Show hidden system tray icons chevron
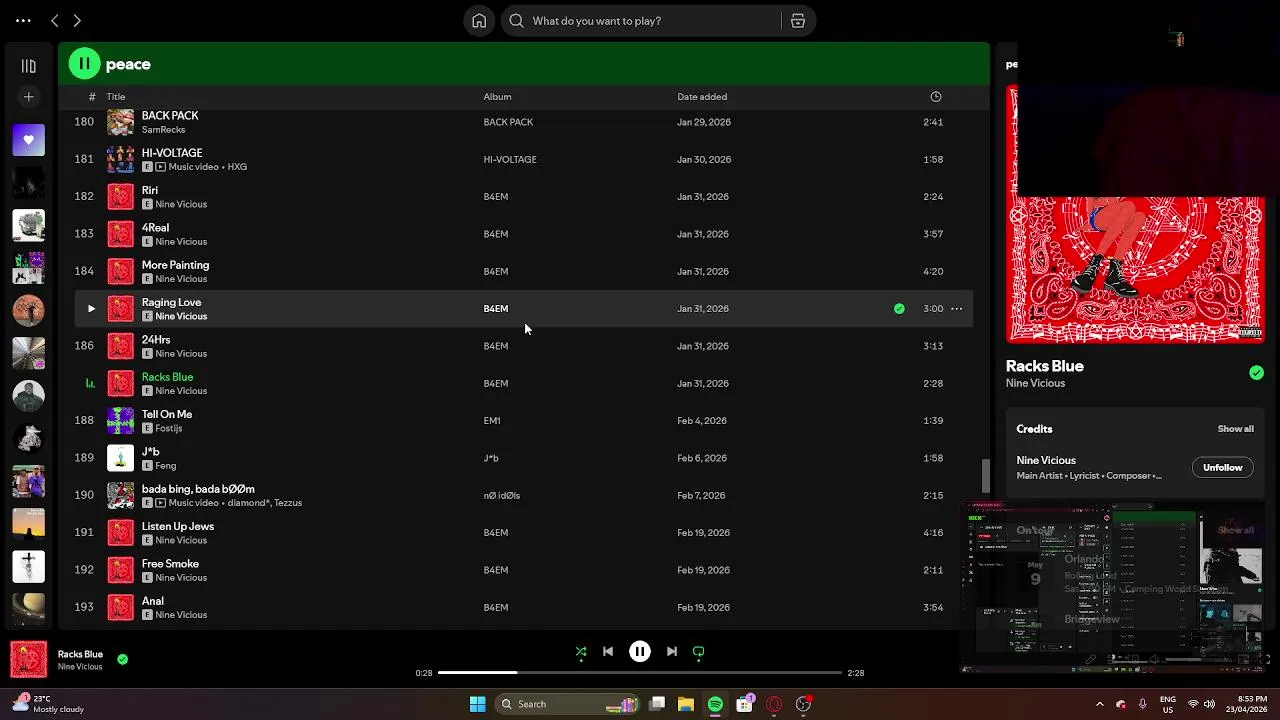The width and height of the screenshot is (1280, 720). [1099, 704]
